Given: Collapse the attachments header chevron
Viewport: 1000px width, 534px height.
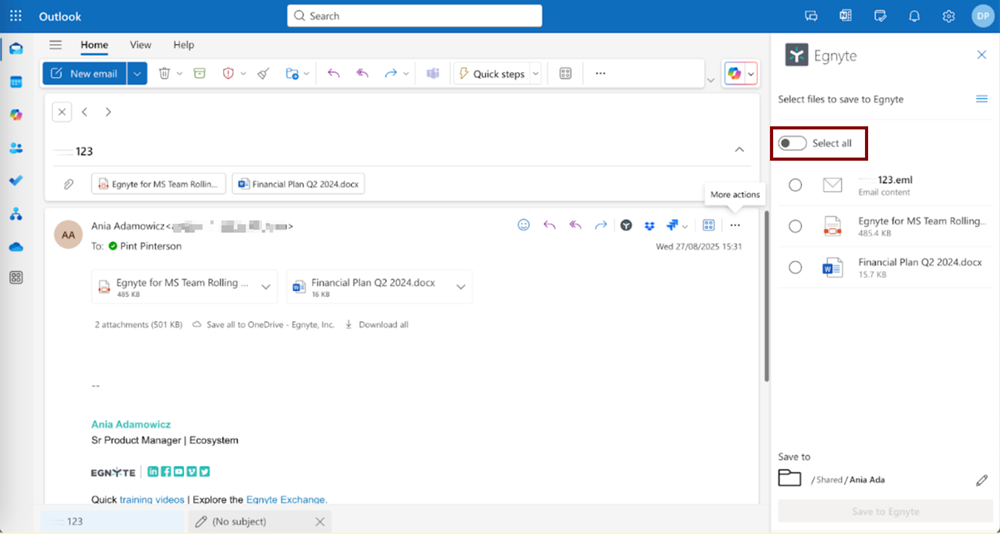Looking at the screenshot, I should click(x=739, y=150).
